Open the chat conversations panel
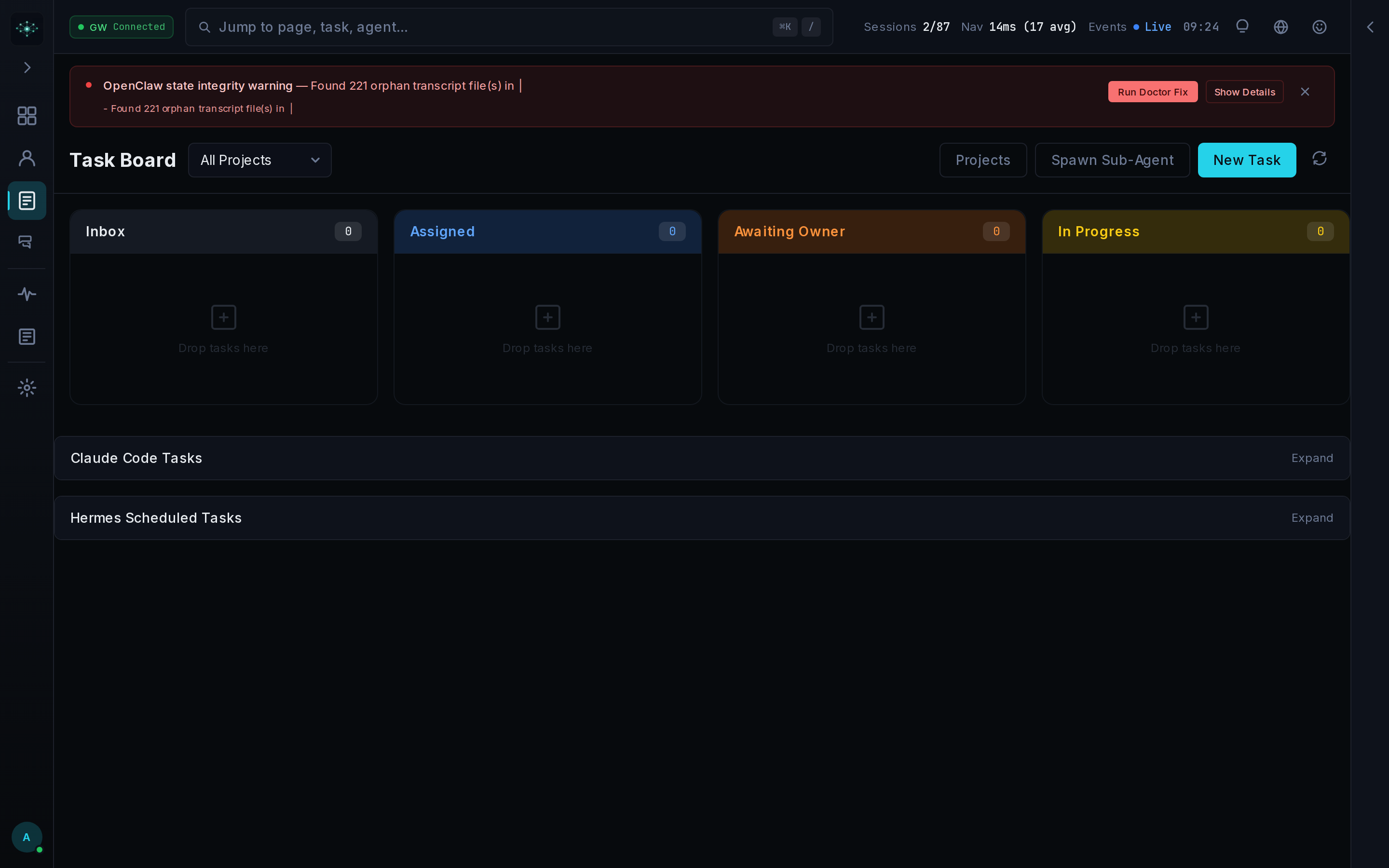This screenshot has height=868, width=1389. pyautogui.click(x=27, y=241)
